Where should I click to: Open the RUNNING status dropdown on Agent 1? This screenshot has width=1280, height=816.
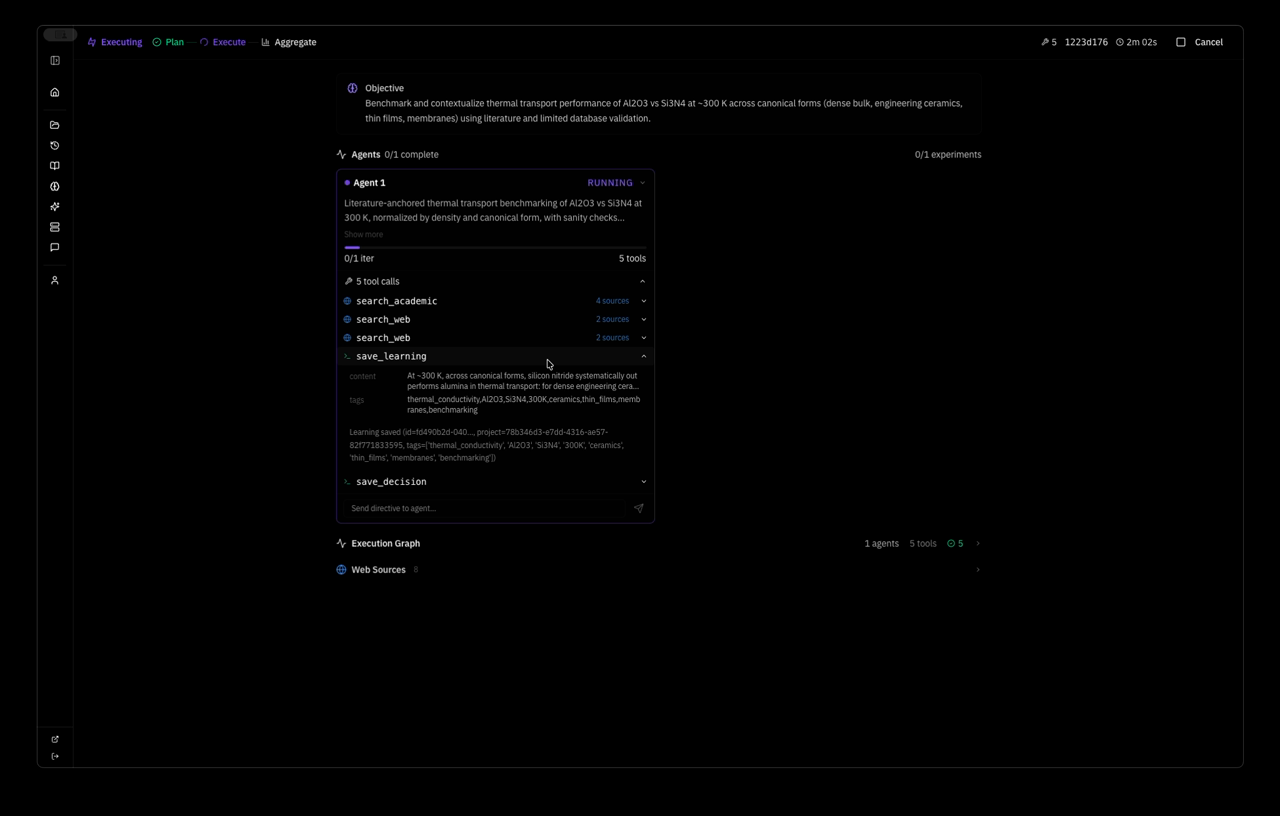[x=642, y=183]
